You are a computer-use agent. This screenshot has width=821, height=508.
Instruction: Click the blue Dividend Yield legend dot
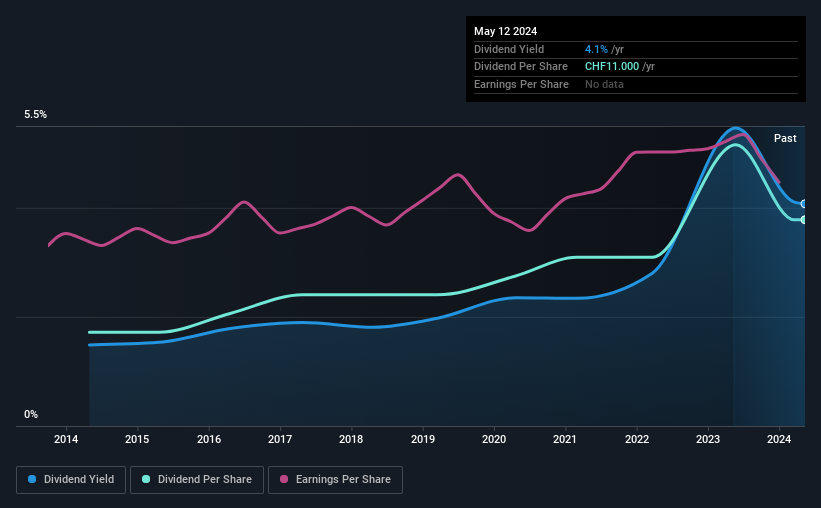tap(32, 479)
